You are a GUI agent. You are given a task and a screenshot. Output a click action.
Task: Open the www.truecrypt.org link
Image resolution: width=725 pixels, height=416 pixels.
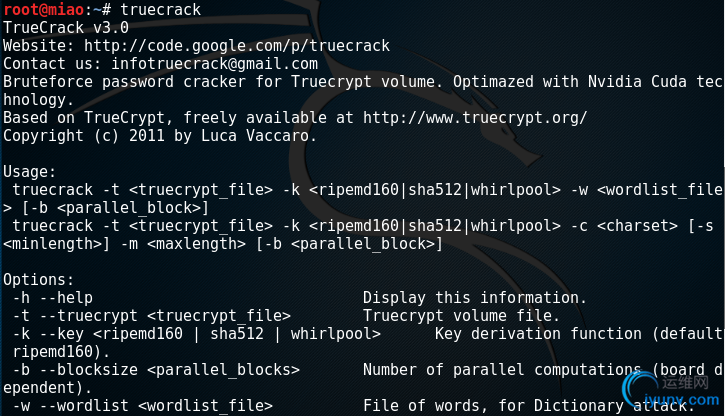pos(475,118)
